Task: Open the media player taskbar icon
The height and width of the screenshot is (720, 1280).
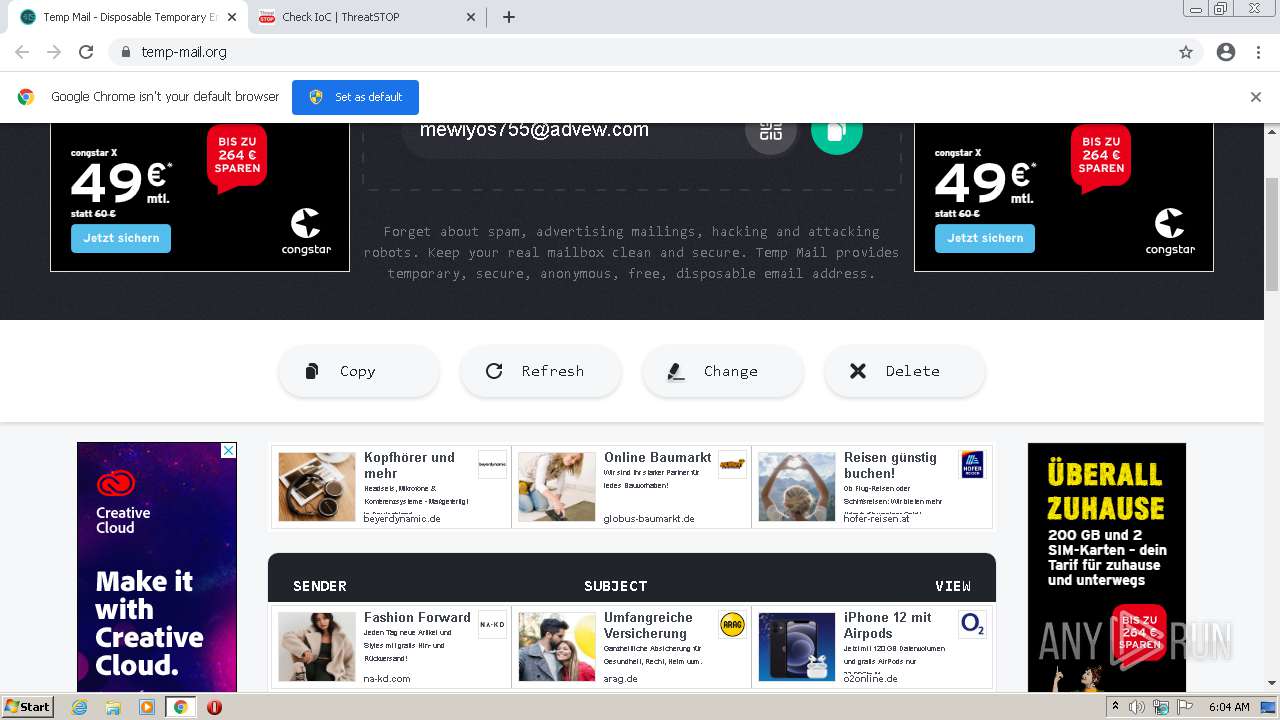Action: click(x=147, y=707)
